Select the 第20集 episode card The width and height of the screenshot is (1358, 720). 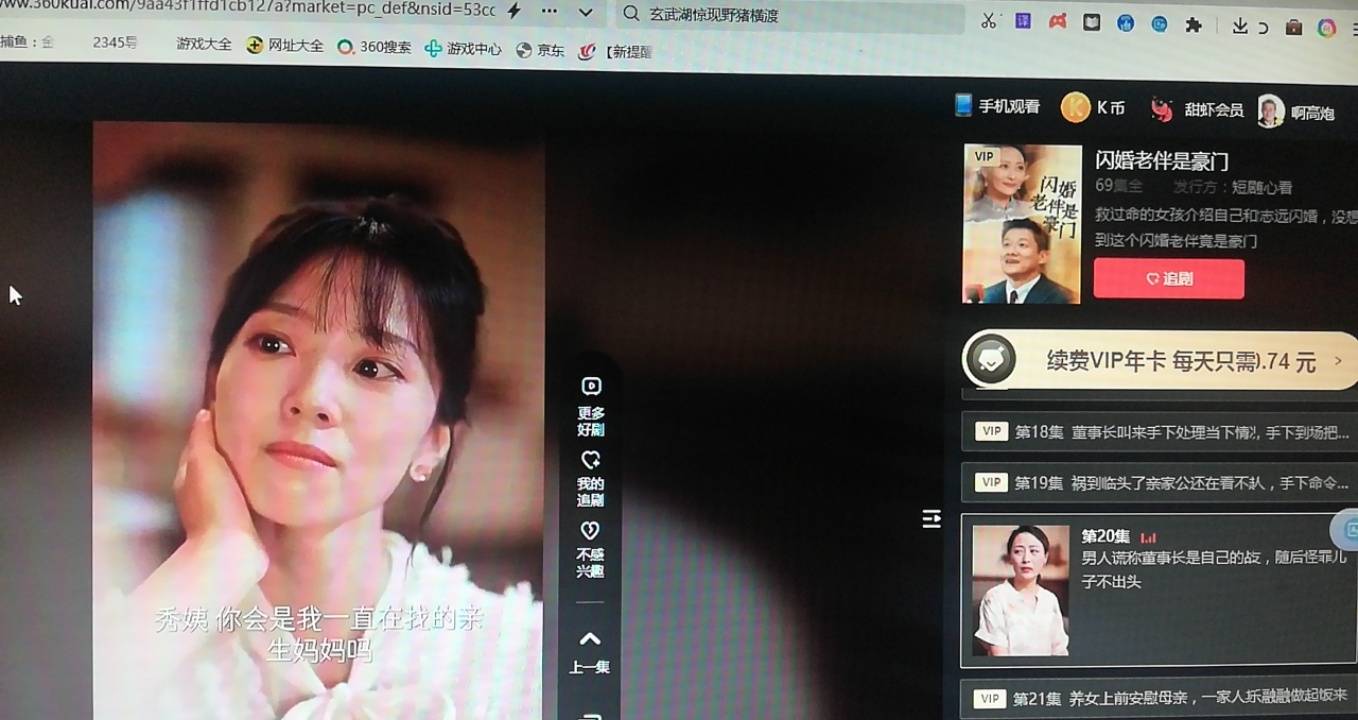tap(1159, 590)
